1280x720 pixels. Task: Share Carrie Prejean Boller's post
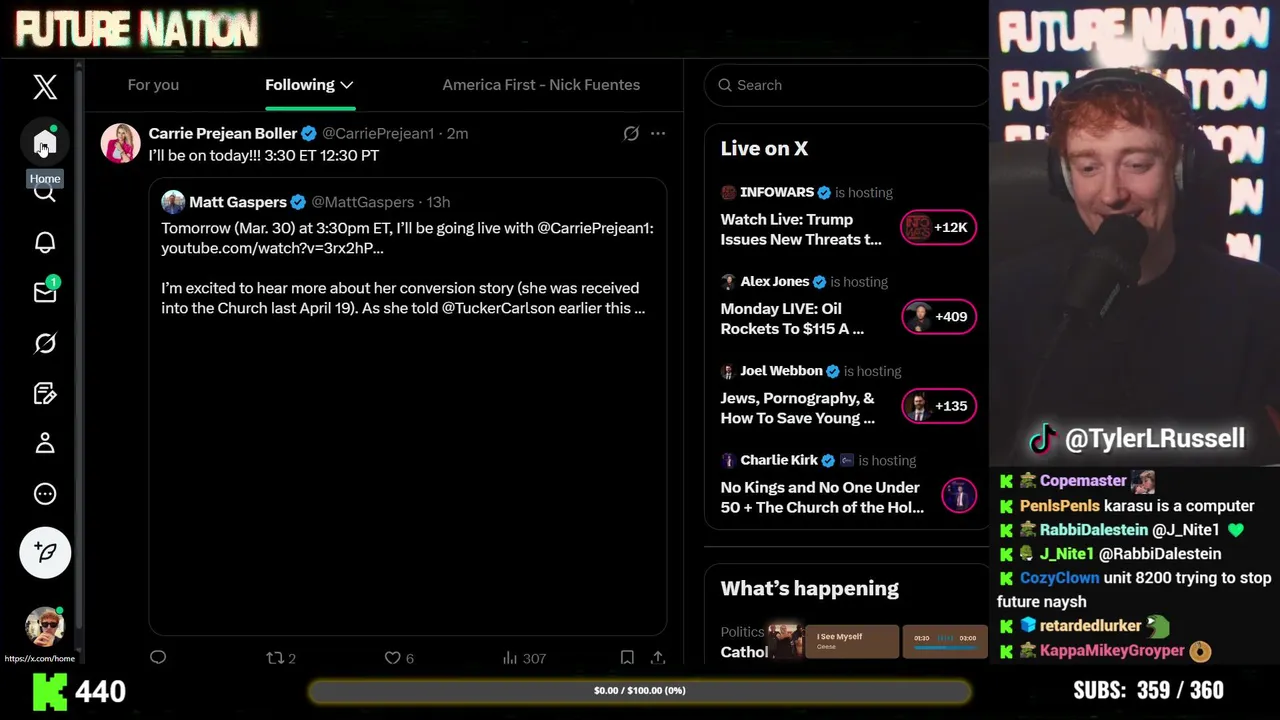coord(658,657)
